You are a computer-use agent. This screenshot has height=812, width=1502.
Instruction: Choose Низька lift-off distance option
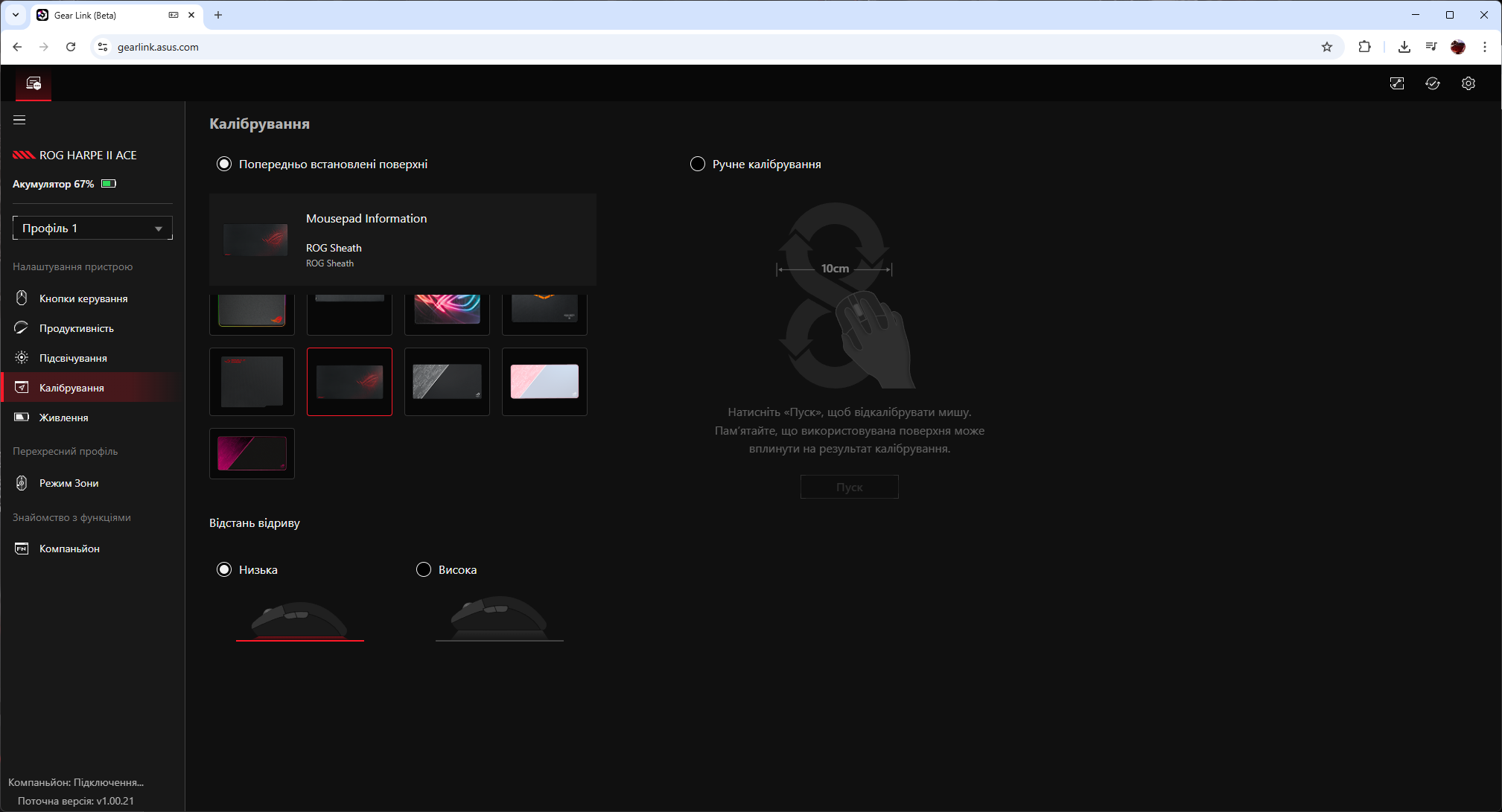click(x=224, y=569)
